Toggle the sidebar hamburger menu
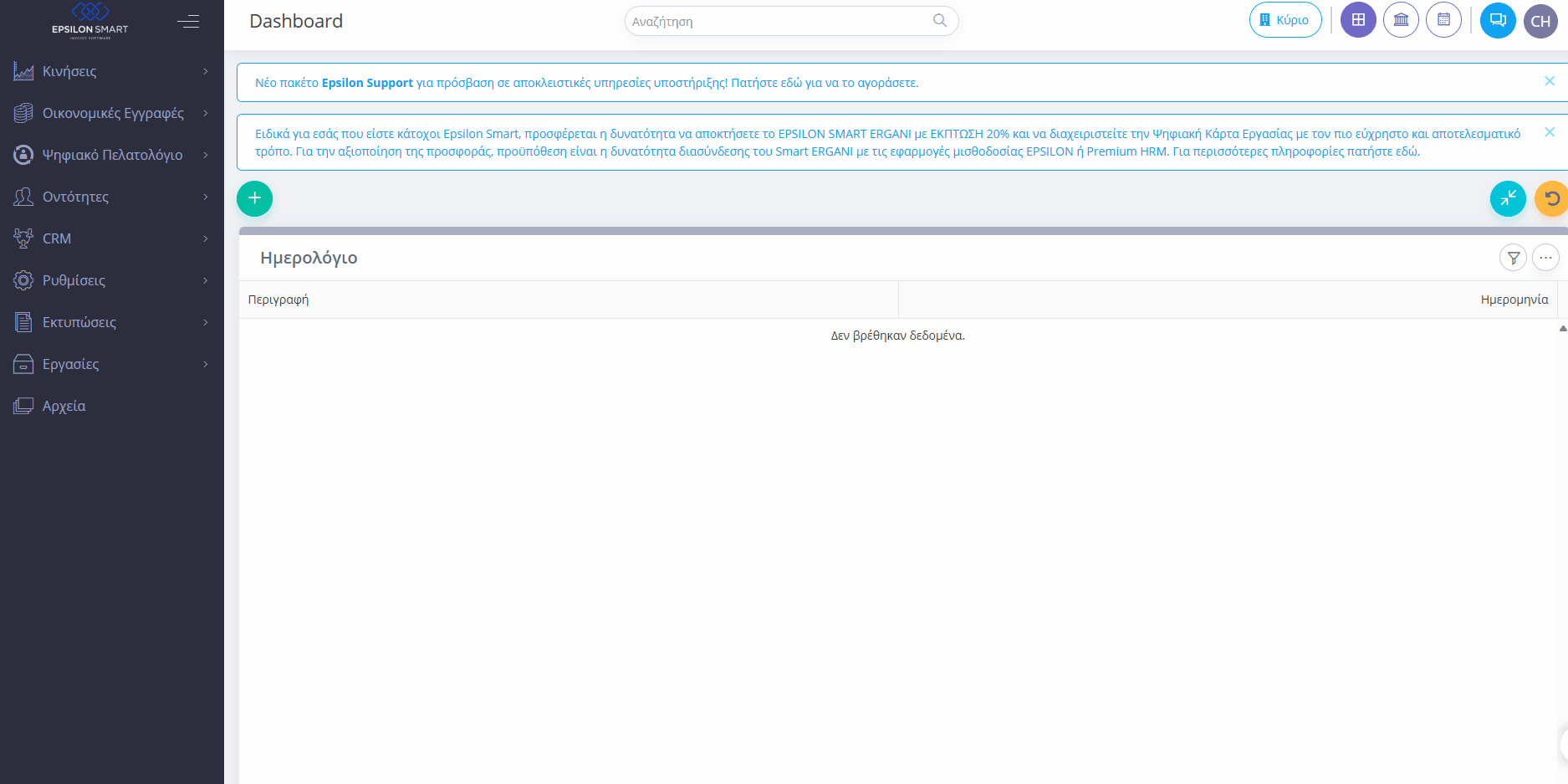The height and width of the screenshot is (784, 1568). 188,22
